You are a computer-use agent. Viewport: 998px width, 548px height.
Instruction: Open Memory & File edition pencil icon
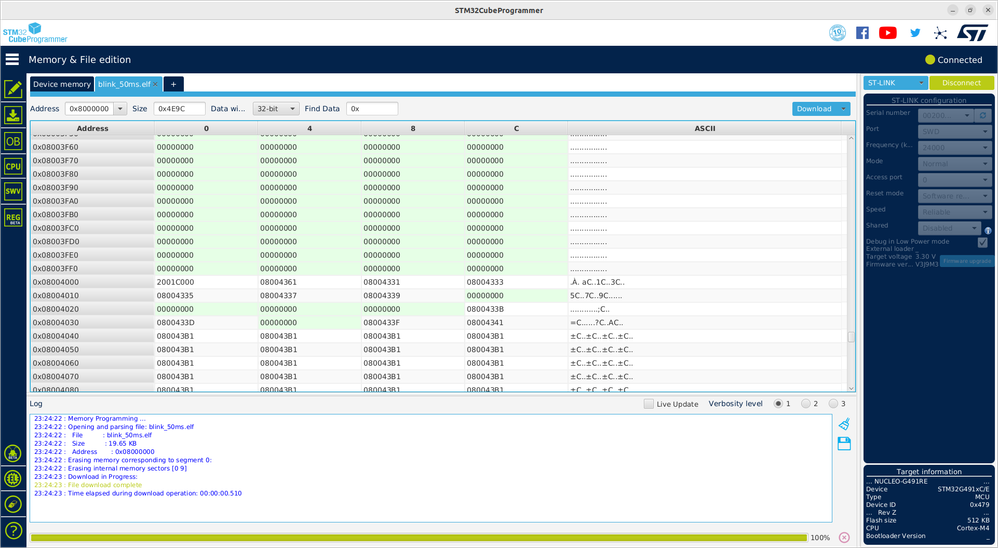click(x=13, y=89)
